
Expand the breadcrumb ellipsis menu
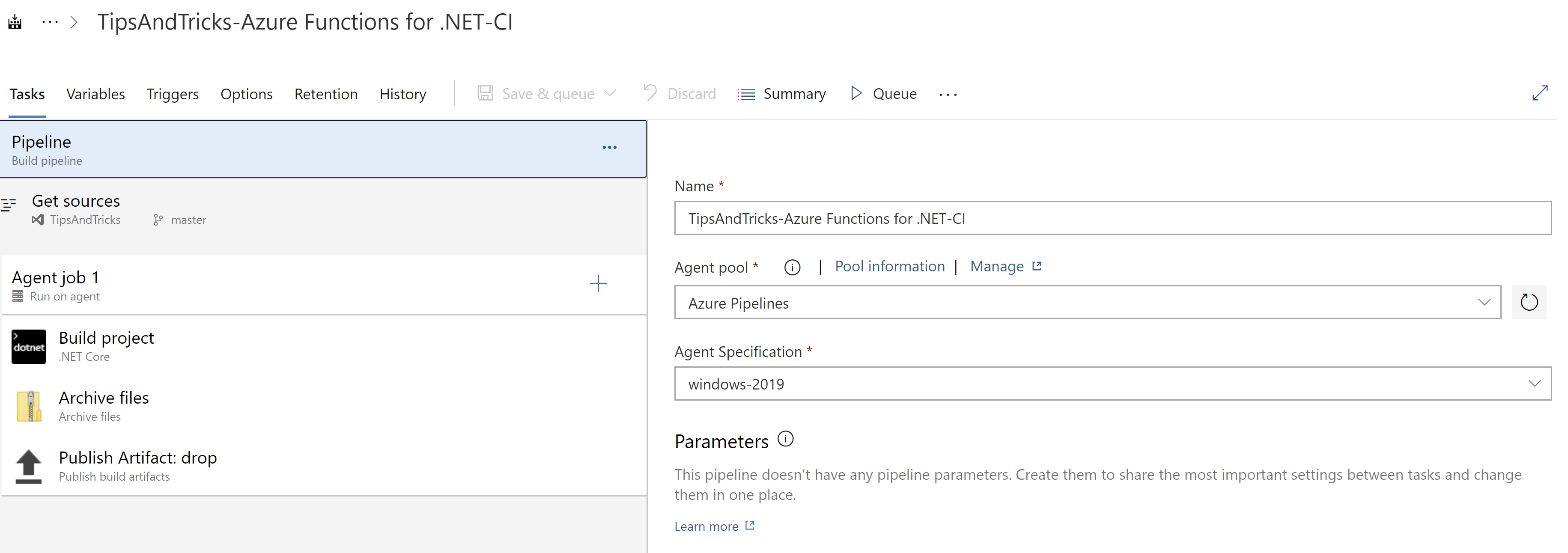pyautogui.click(x=50, y=23)
